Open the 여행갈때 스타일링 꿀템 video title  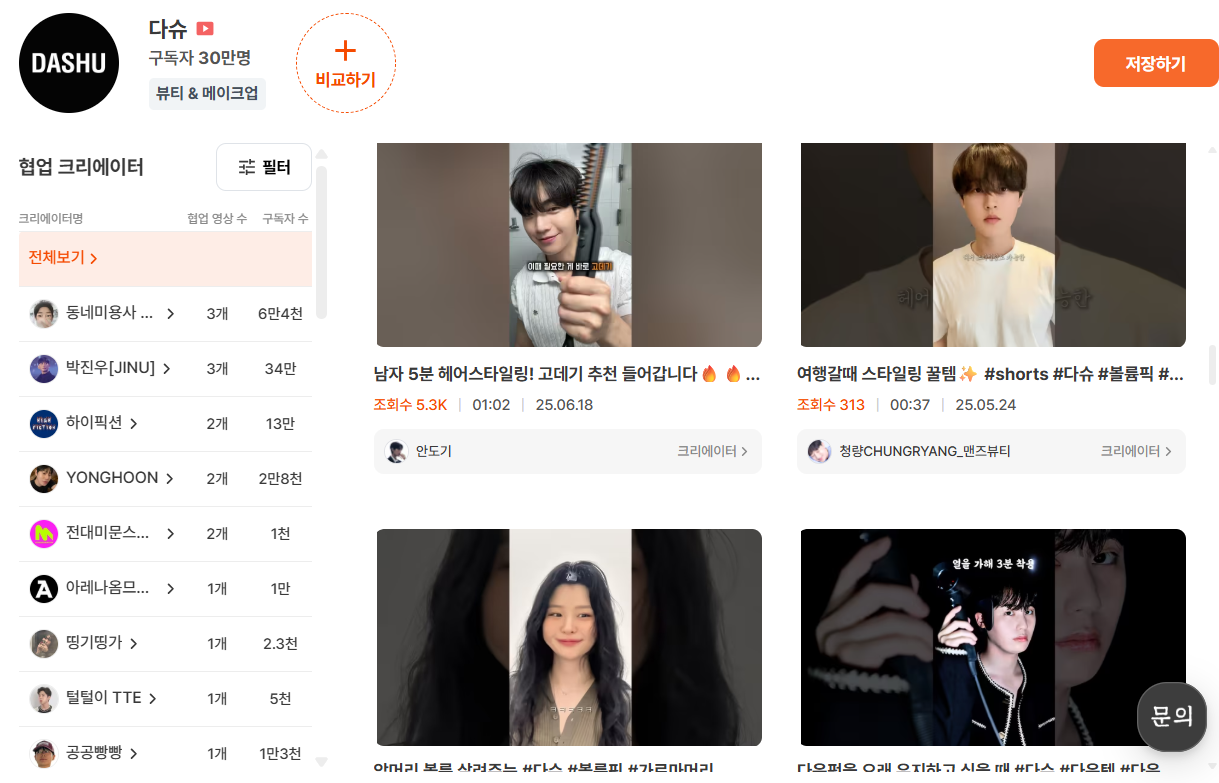991,375
